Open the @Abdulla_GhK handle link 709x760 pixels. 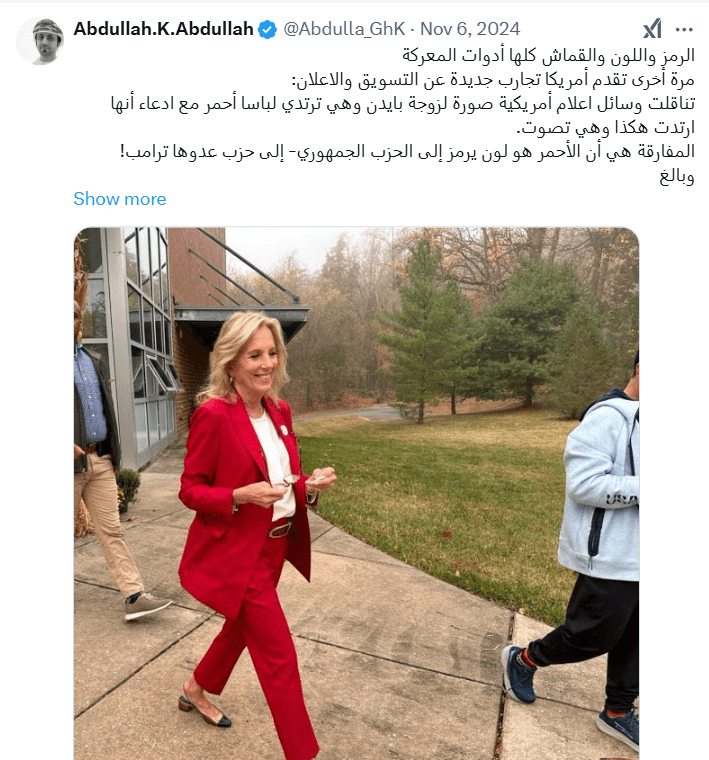tap(344, 29)
